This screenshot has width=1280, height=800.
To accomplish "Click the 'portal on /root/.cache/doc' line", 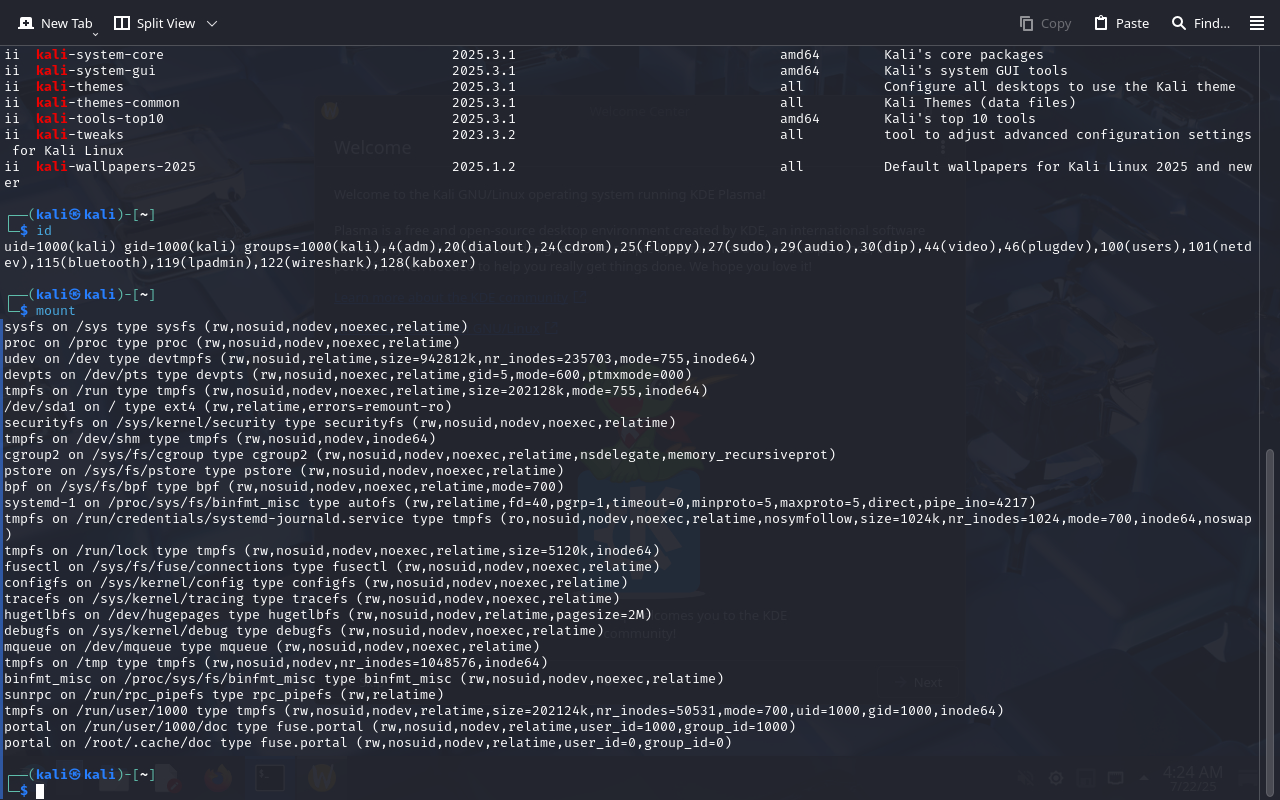I will pyautogui.click(x=368, y=743).
